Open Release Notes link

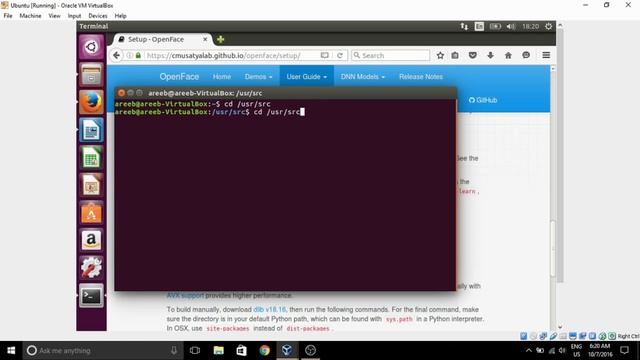pyautogui.click(x=421, y=77)
